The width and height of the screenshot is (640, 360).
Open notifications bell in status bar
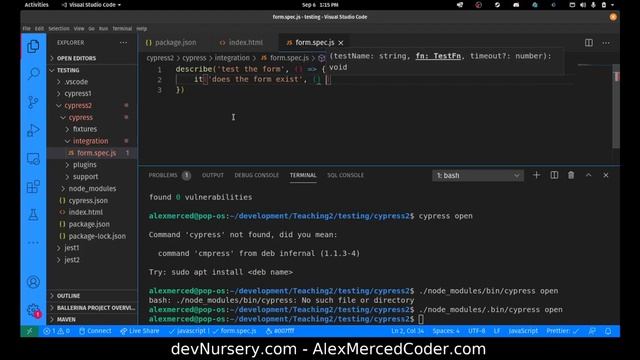608,331
